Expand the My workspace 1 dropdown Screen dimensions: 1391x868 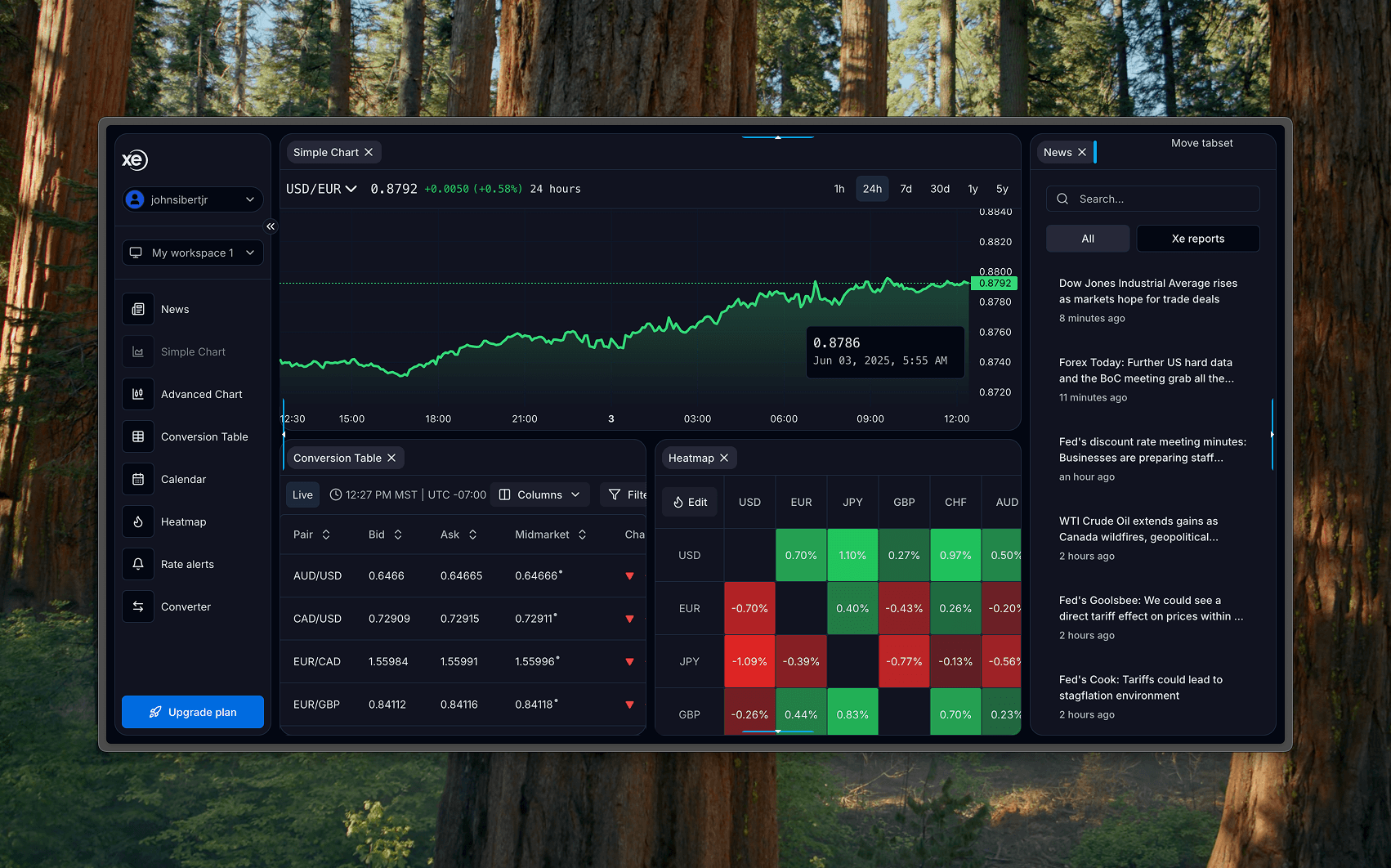[x=192, y=253]
